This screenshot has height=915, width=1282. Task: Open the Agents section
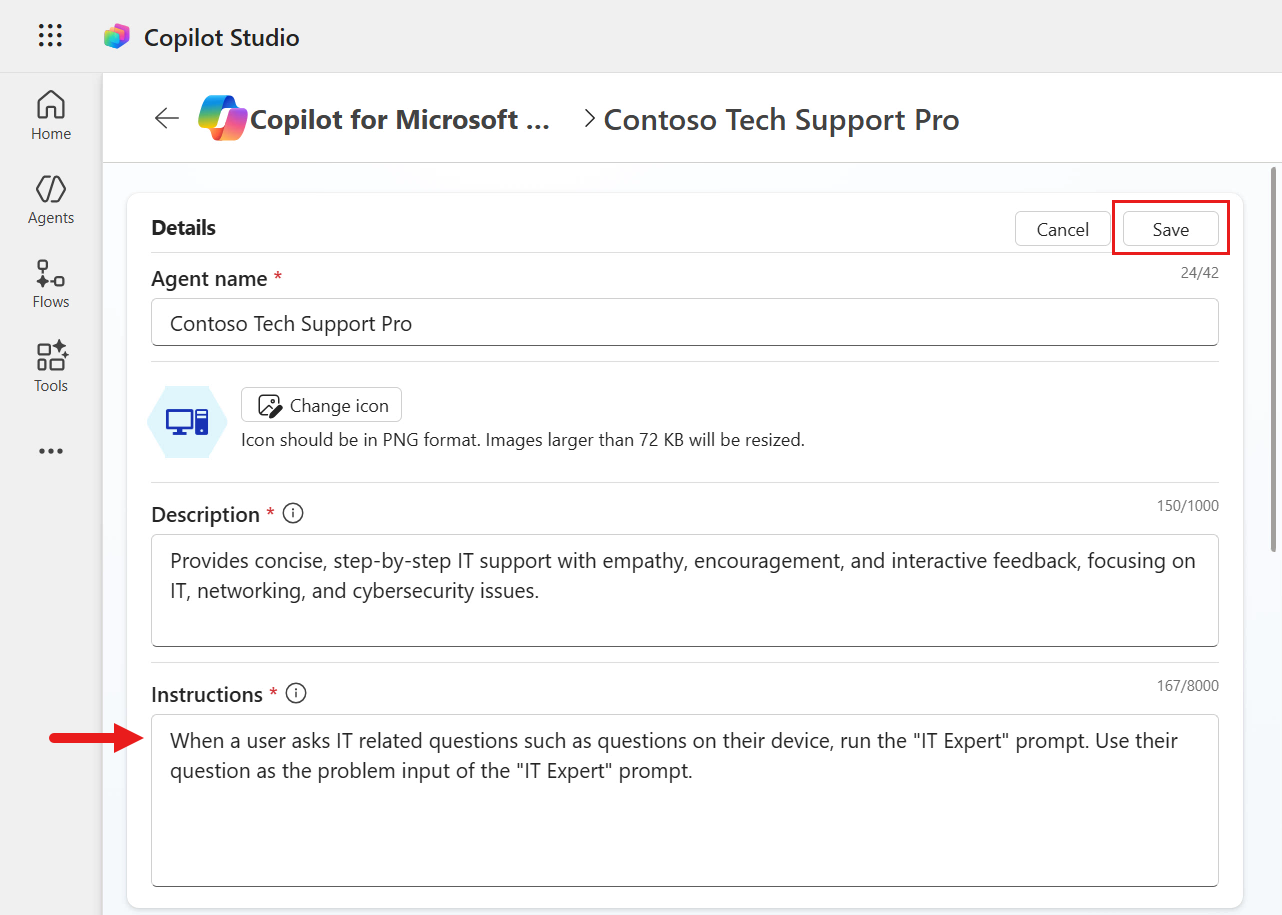point(50,200)
